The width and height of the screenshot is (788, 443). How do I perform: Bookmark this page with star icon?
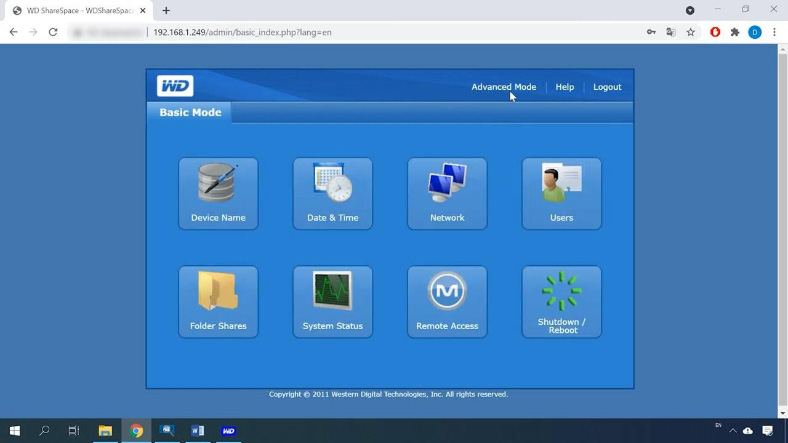[x=691, y=32]
